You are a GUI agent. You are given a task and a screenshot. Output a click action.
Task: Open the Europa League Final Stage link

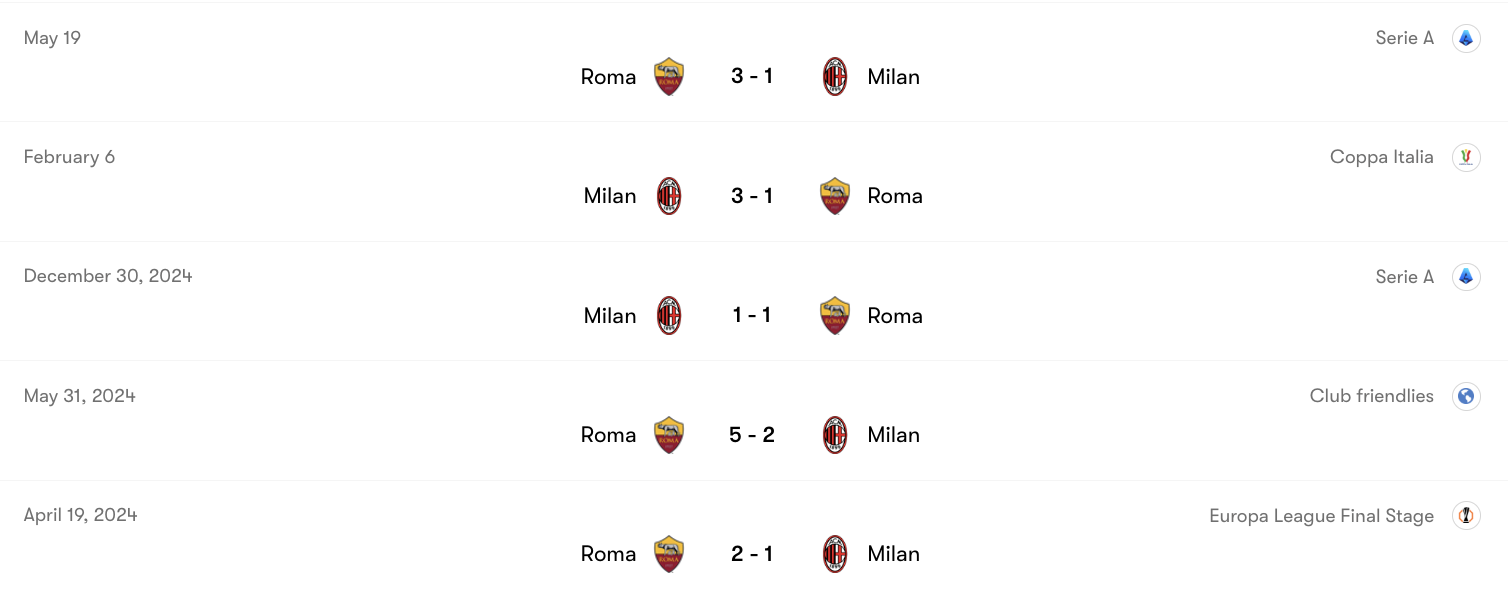[1321, 515]
